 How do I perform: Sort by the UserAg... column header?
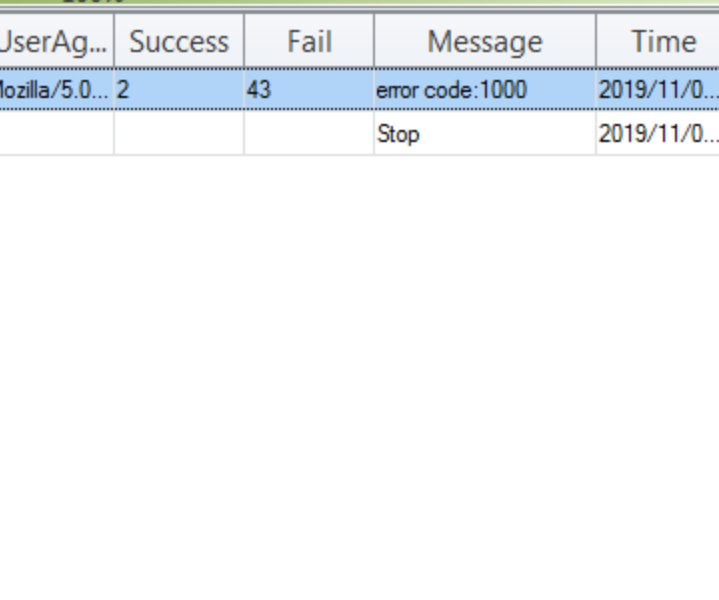click(x=55, y=42)
